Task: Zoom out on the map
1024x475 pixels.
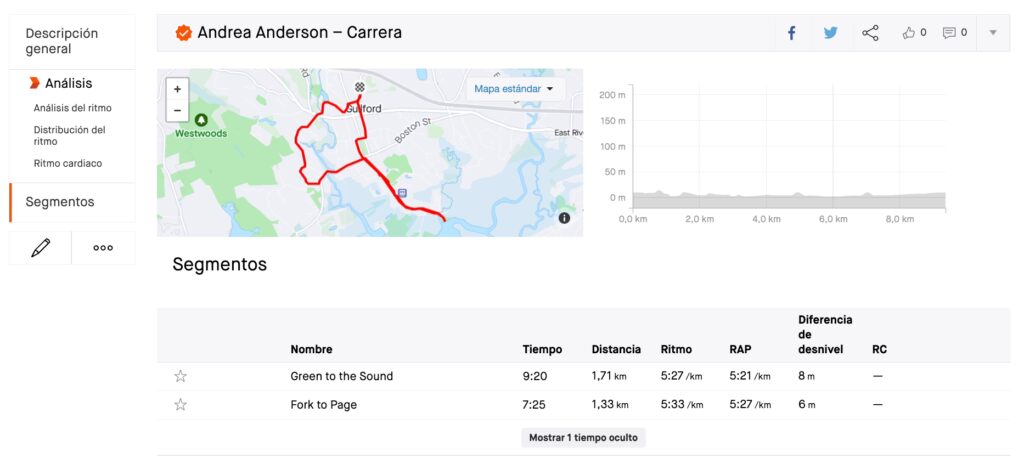Action: coord(177,110)
